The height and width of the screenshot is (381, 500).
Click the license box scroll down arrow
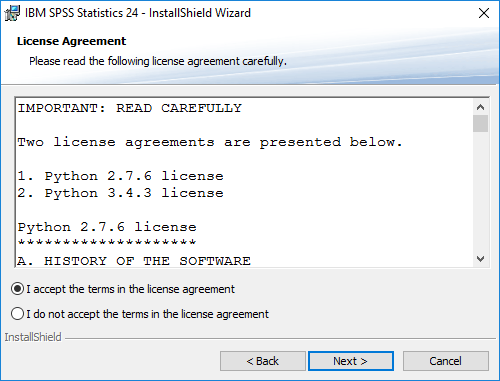[480, 259]
